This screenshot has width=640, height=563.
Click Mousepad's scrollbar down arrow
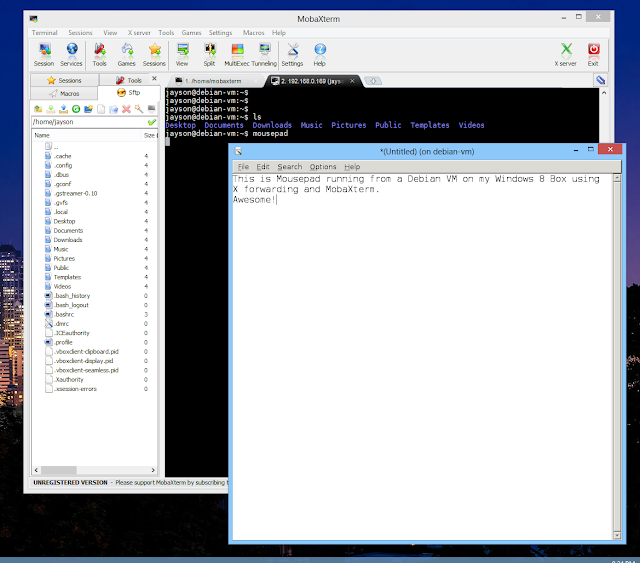pyautogui.click(x=617, y=535)
